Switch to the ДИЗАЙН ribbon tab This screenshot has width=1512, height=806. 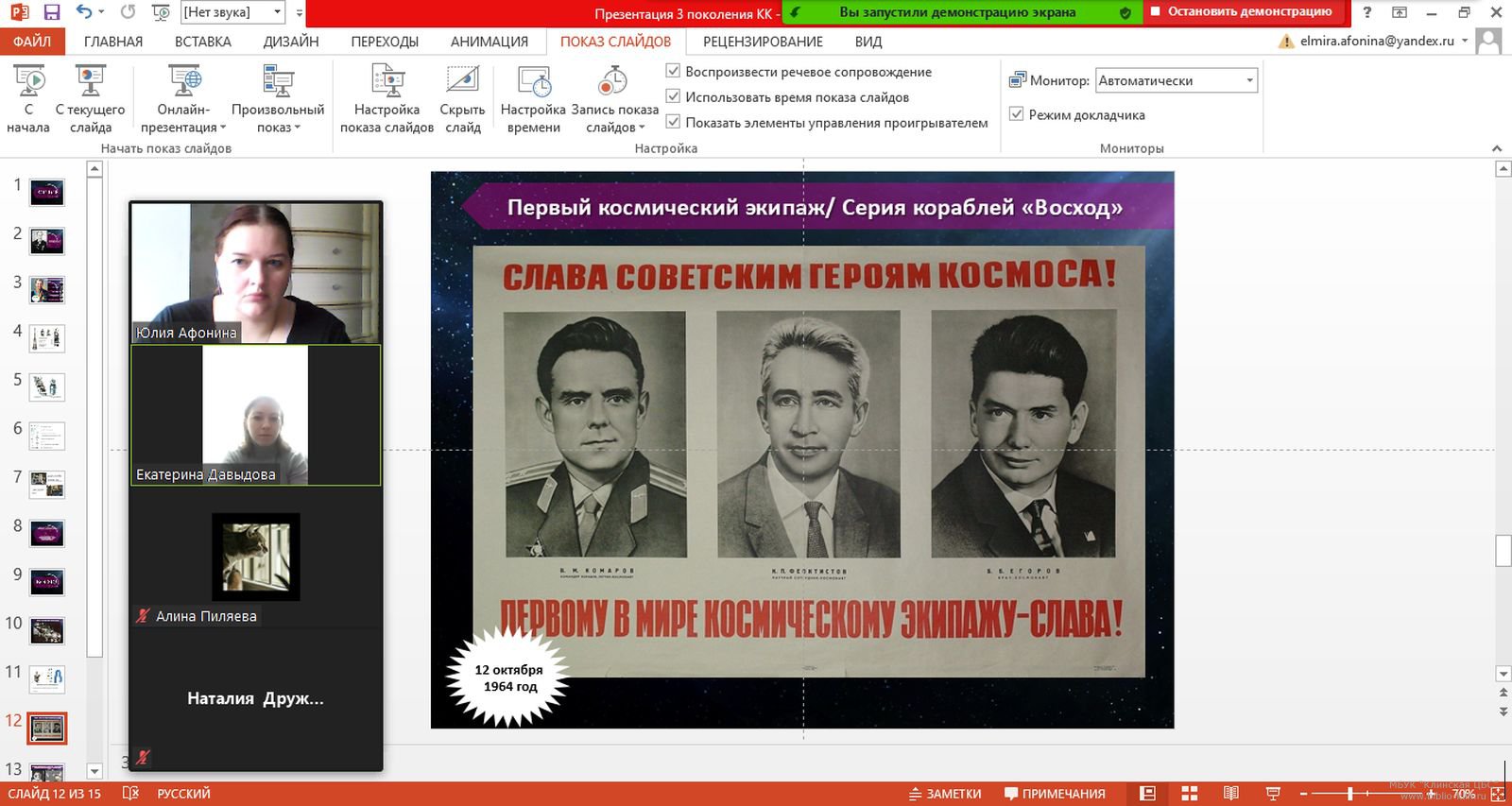[291, 42]
